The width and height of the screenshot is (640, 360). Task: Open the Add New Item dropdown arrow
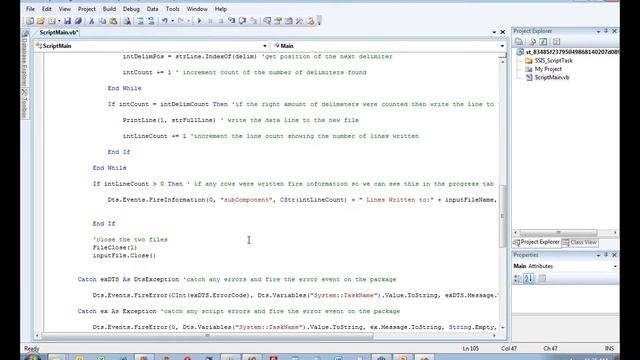[x=59, y=21]
